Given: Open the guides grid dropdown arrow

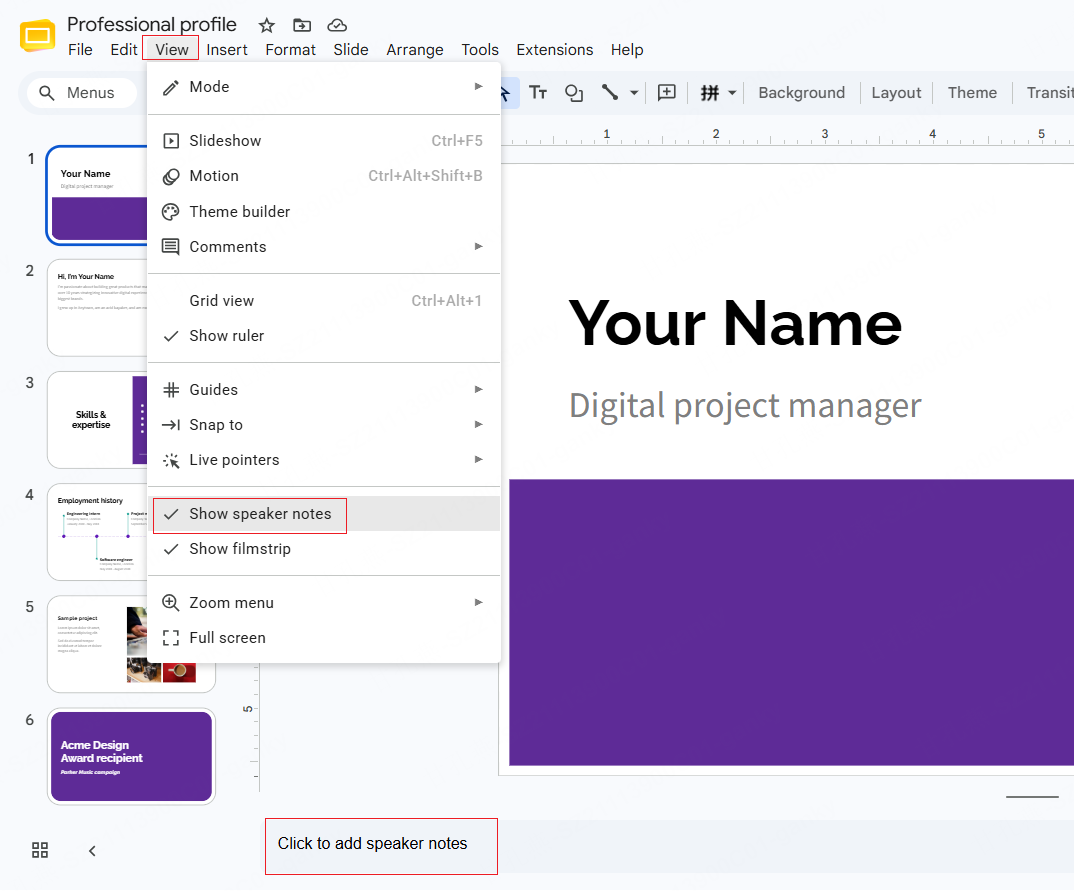Looking at the screenshot, I should pyautogui.click(x=732, y=92).
